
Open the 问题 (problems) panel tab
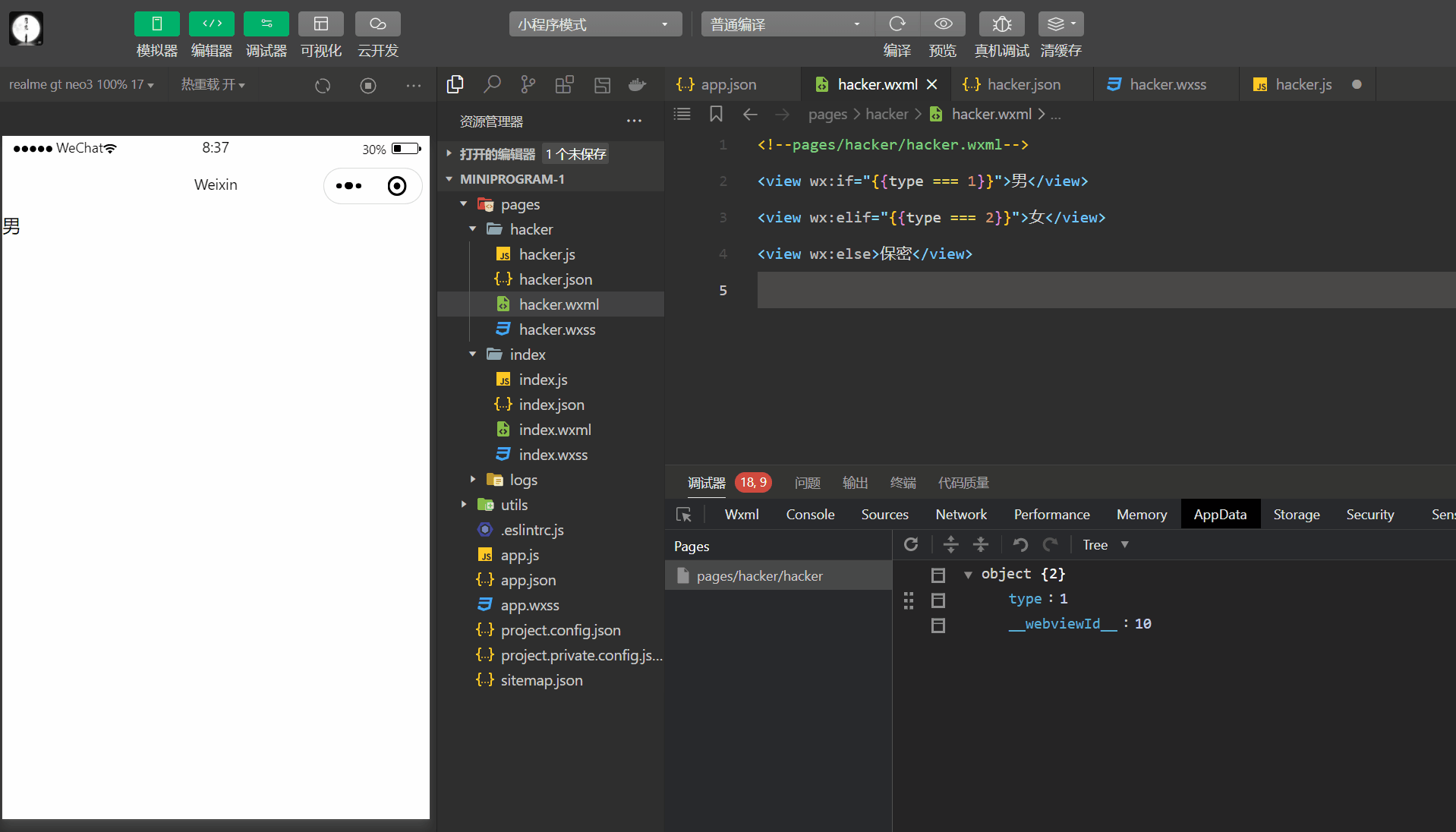click(x=808, y=483)
